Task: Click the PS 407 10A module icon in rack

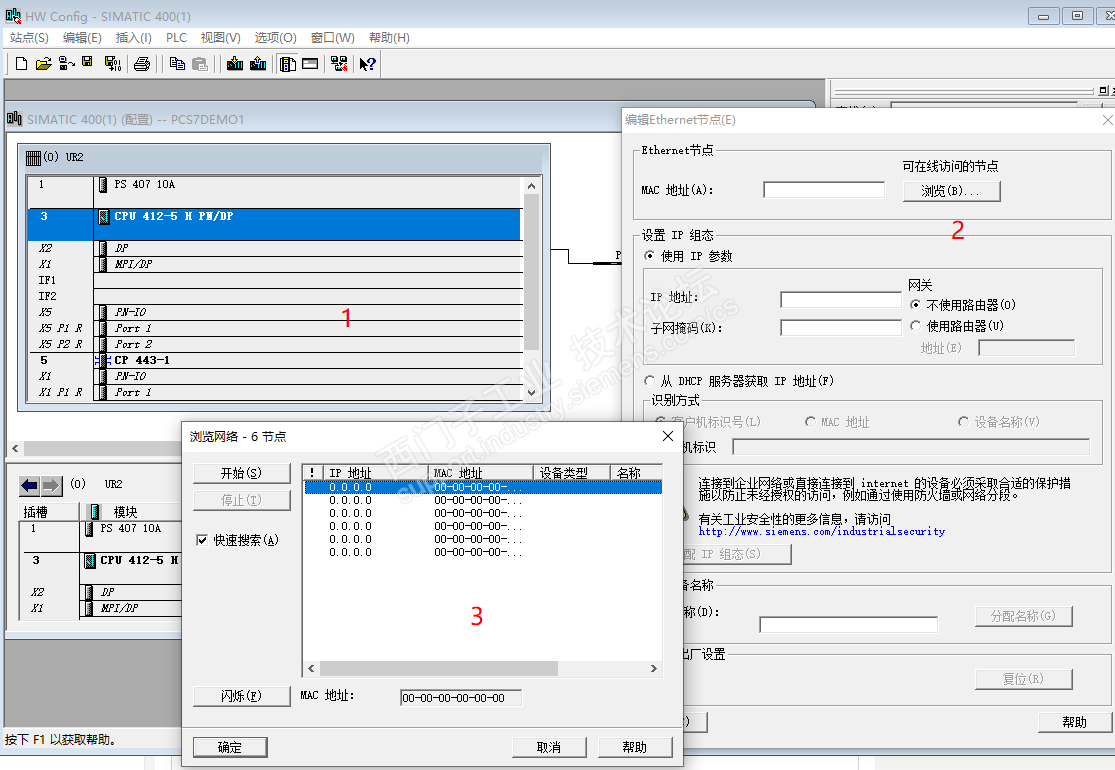Action: (x=104, y=185)
